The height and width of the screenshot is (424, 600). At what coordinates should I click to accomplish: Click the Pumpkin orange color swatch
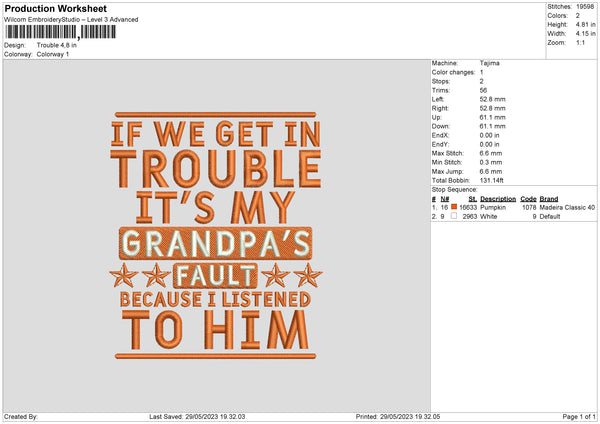pyautogui.click(x=455, y=207)
